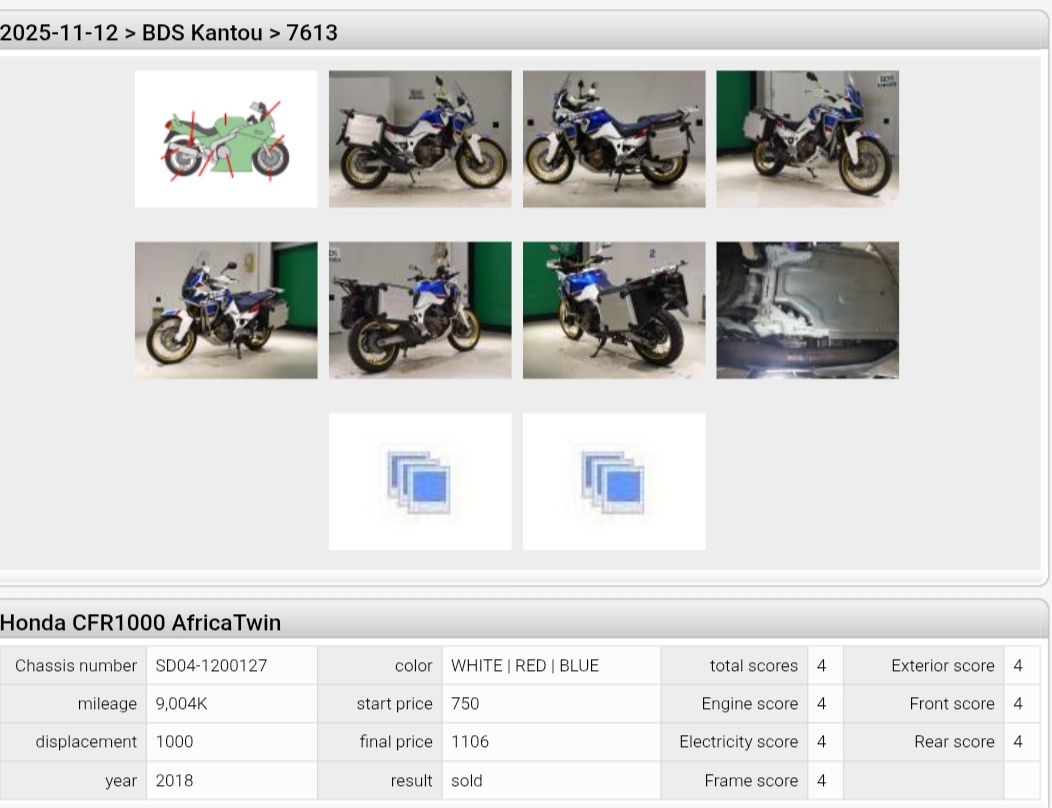
Task: Open top-row angled photo with green door
Action: point(807,139)
